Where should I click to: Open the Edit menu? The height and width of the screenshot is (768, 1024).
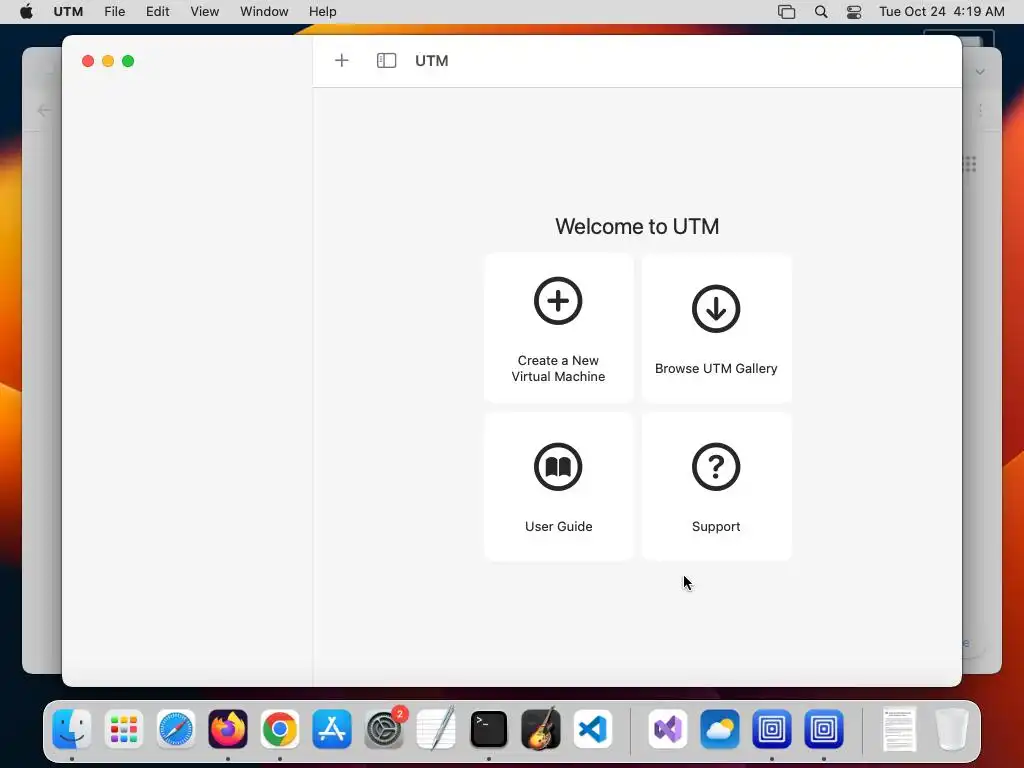click(x=157, y=12)
